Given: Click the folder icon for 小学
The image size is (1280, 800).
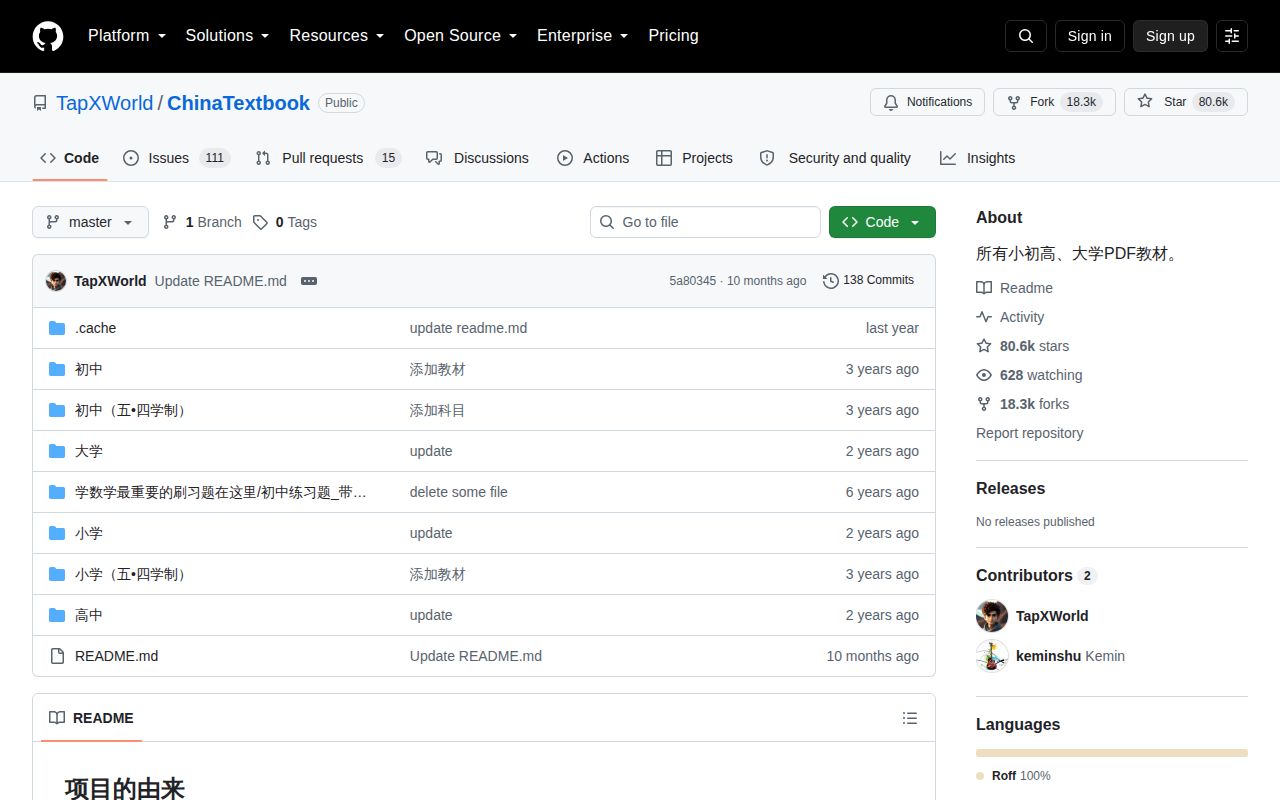Looking at the screenshot, I should pyautogui.click(x=57, y=533).
